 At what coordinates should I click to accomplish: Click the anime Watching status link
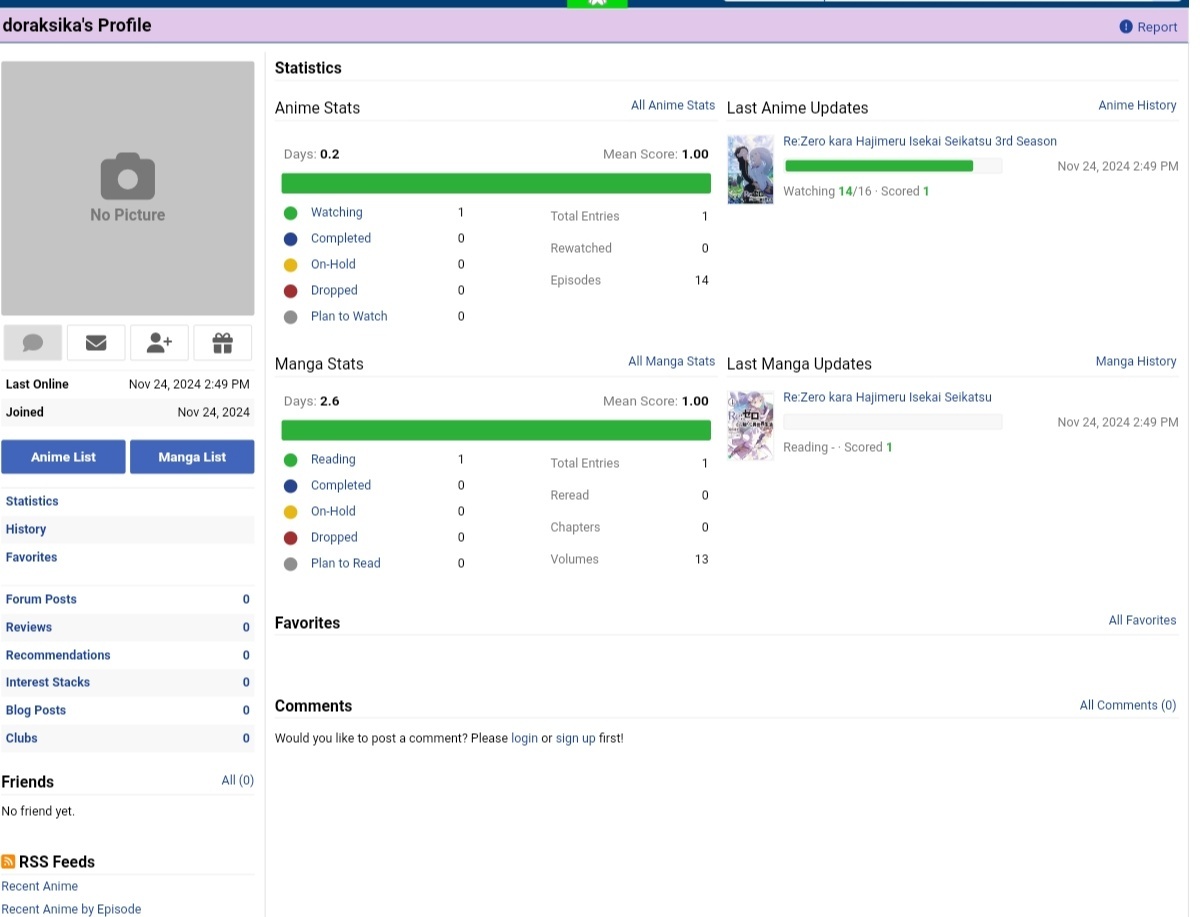tap(336, 212)
